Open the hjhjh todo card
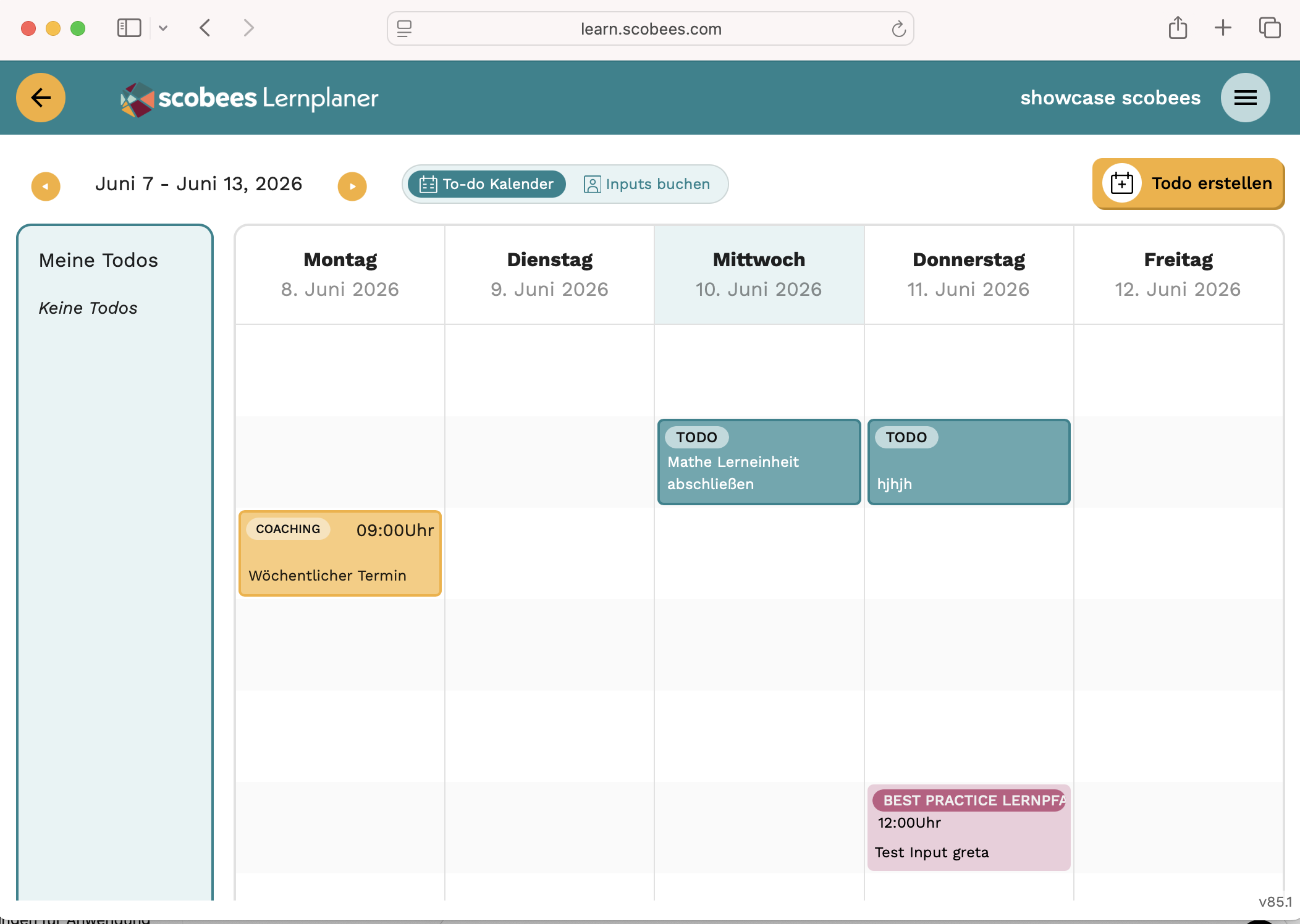1300x924 pixels. pos(969,462)
